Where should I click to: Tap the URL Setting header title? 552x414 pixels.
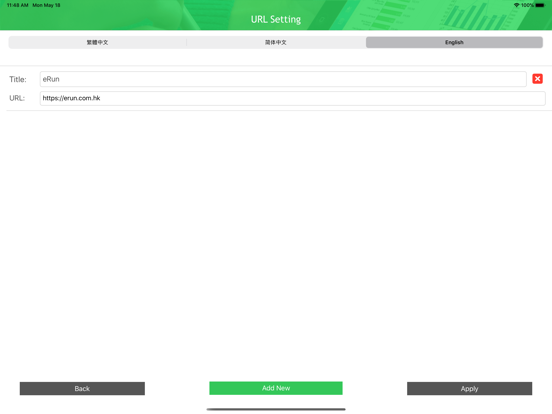click(x=276, y=19)
